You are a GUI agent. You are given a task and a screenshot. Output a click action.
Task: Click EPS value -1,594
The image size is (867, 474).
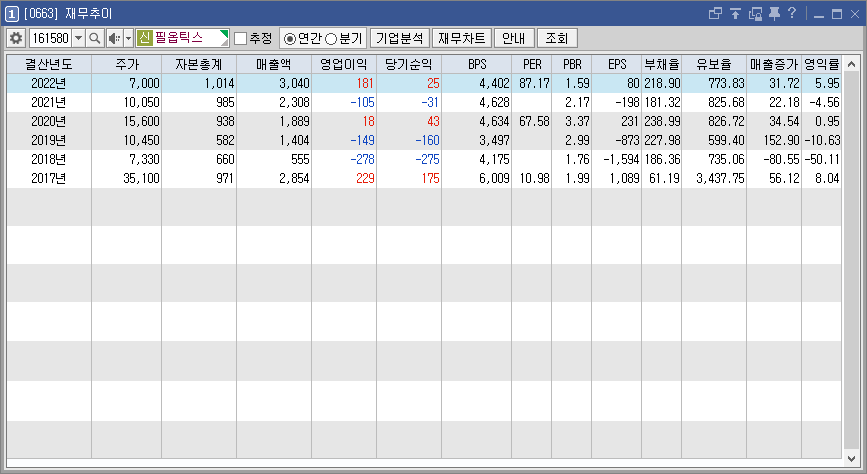(x=617, y=159)
